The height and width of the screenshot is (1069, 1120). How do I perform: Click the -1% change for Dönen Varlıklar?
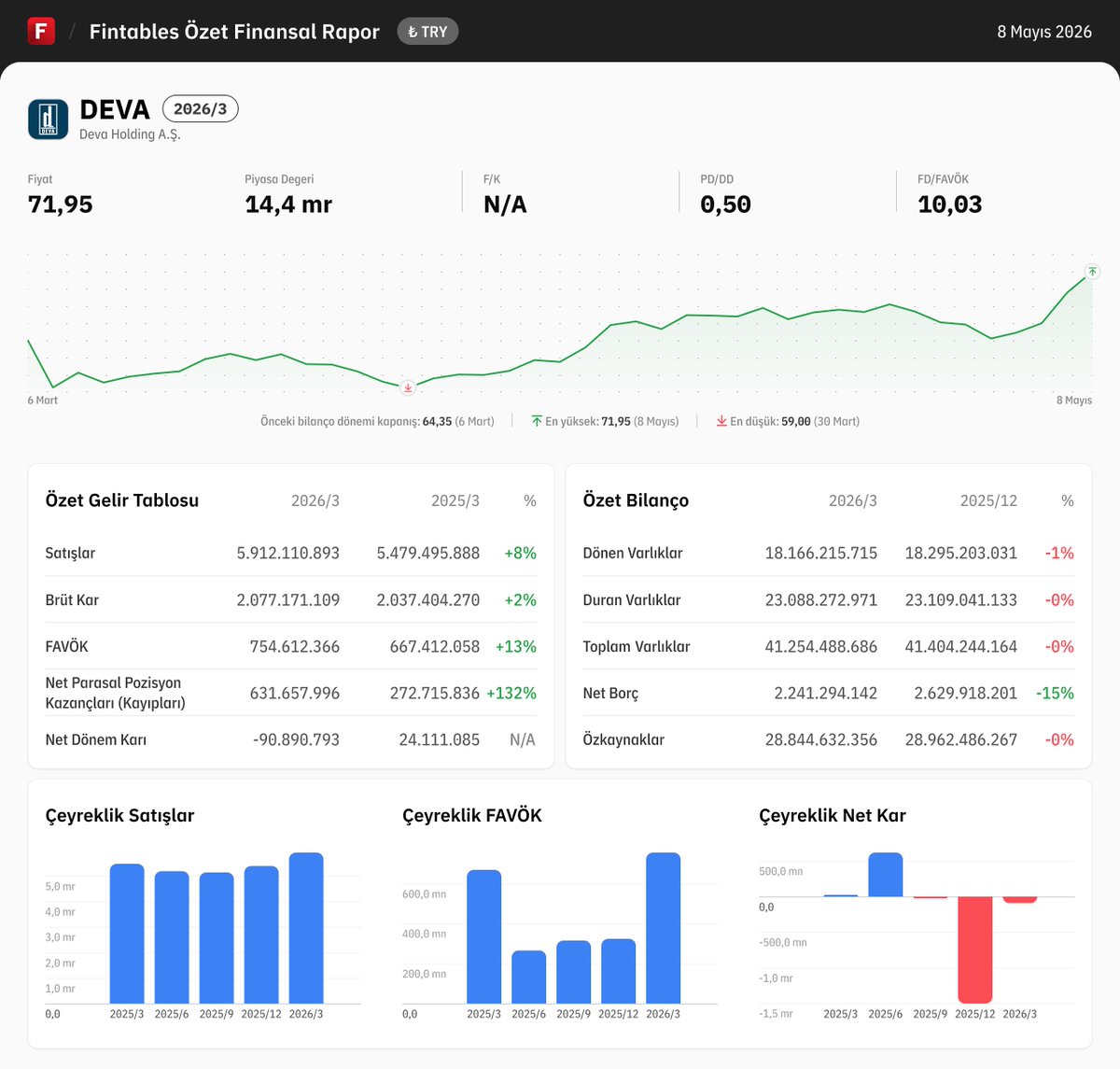(x=1059, y=553)
